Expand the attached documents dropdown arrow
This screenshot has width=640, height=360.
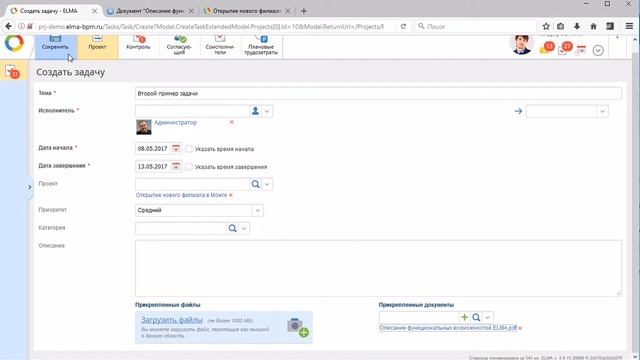pyautogui.click(x=487, y=317)
